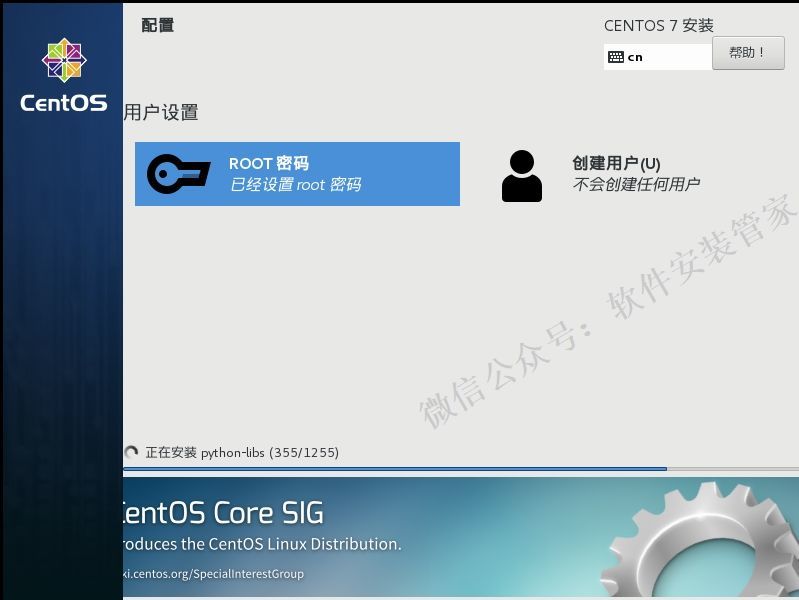Click the 配置 title text
The height and width of the screenshot is (600, 799).
coord(157,25)
